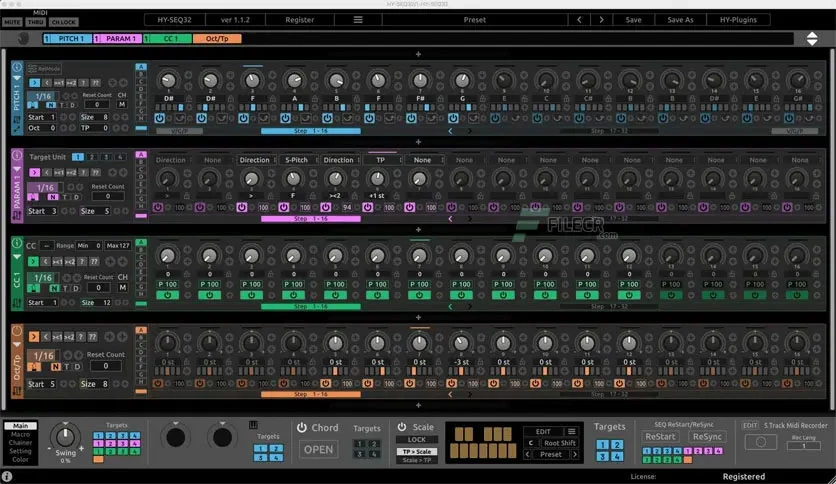Click the Save As button

click(680, 20)
